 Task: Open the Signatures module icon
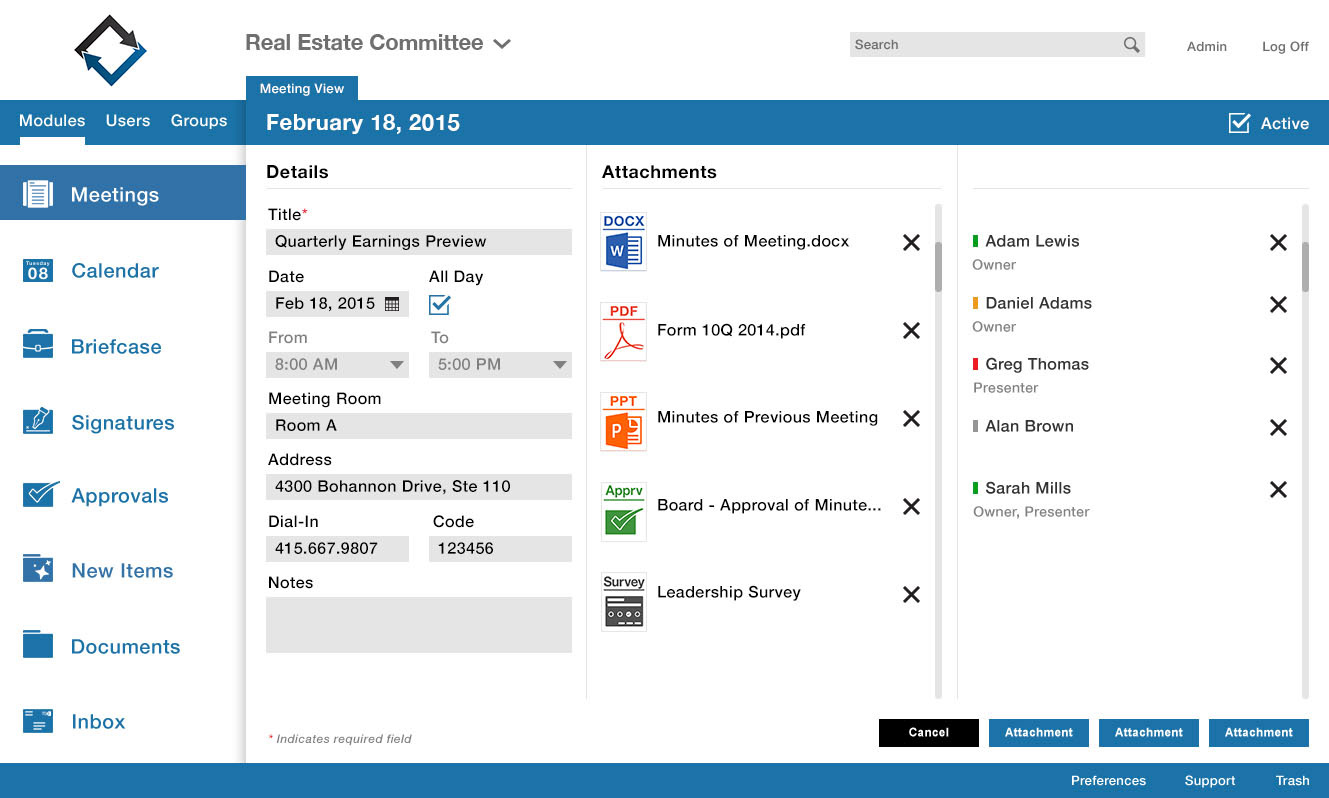(38, 421)
